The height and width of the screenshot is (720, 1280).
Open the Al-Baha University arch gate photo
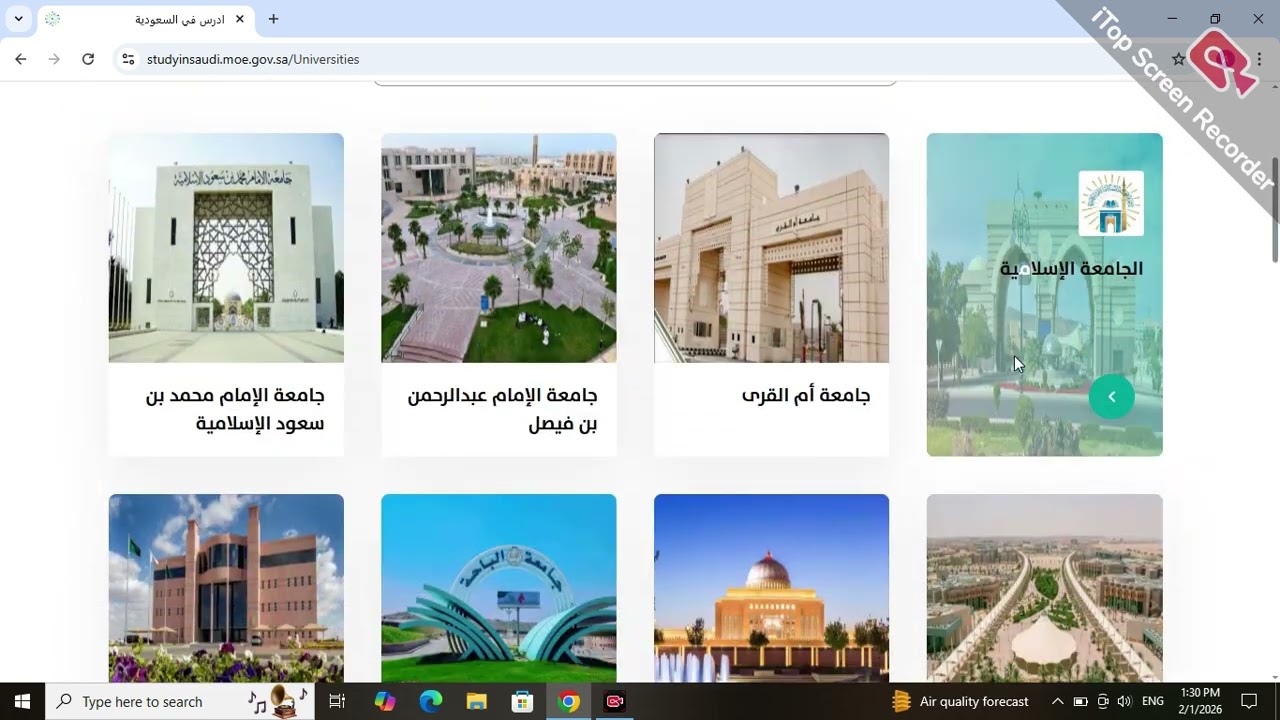pos(498,588)
